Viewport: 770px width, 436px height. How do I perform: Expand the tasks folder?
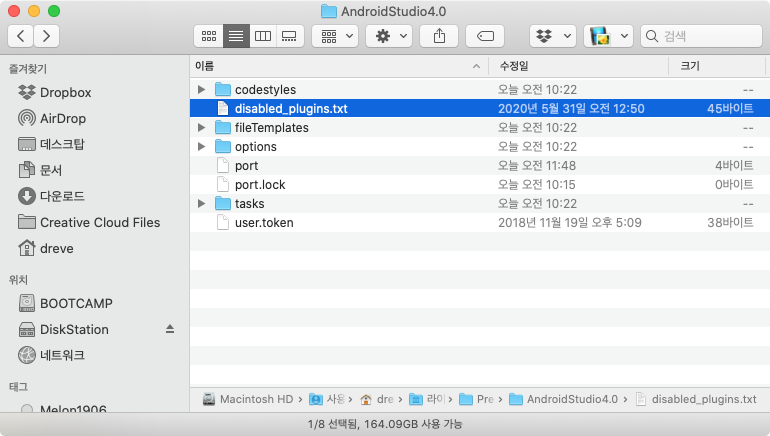pos(201,203)
